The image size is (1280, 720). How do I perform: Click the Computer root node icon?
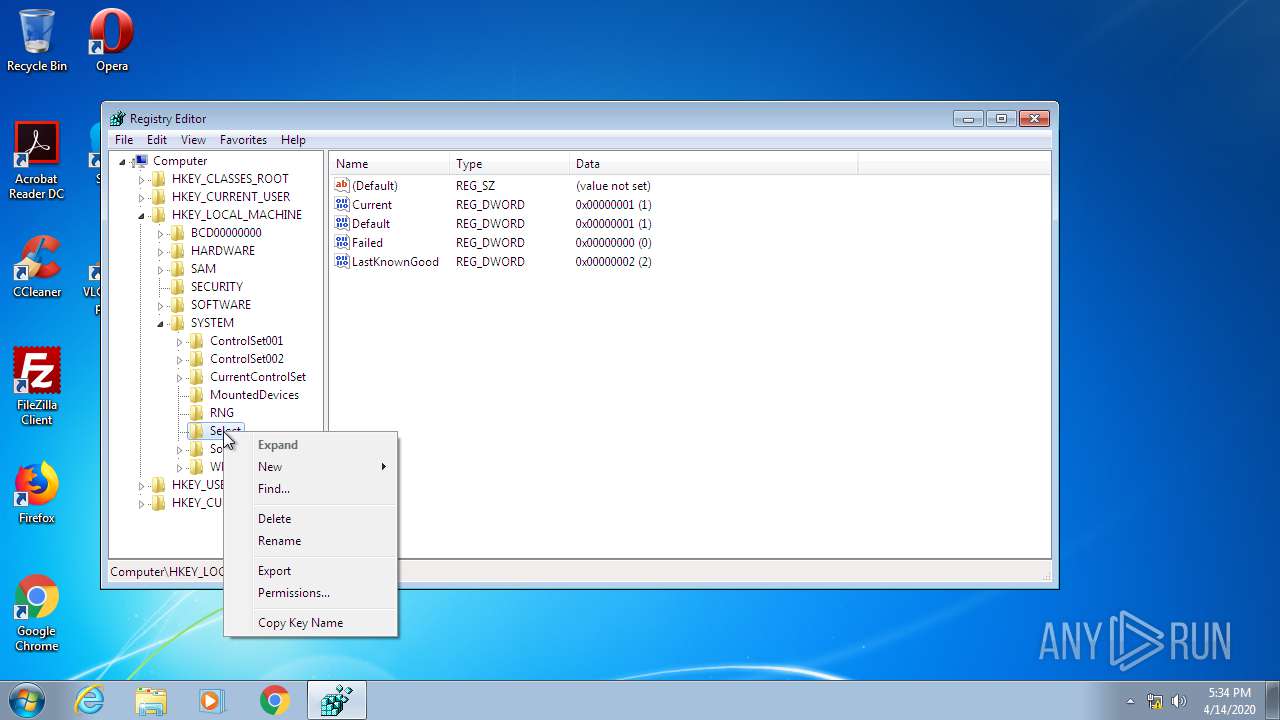click(141, 161)
